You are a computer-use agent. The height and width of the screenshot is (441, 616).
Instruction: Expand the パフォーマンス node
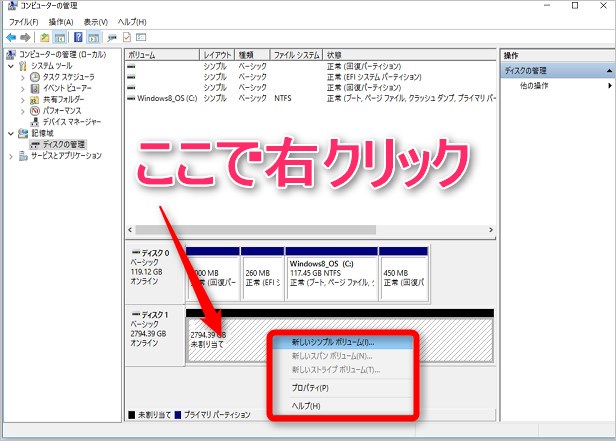tap(23, 111)
